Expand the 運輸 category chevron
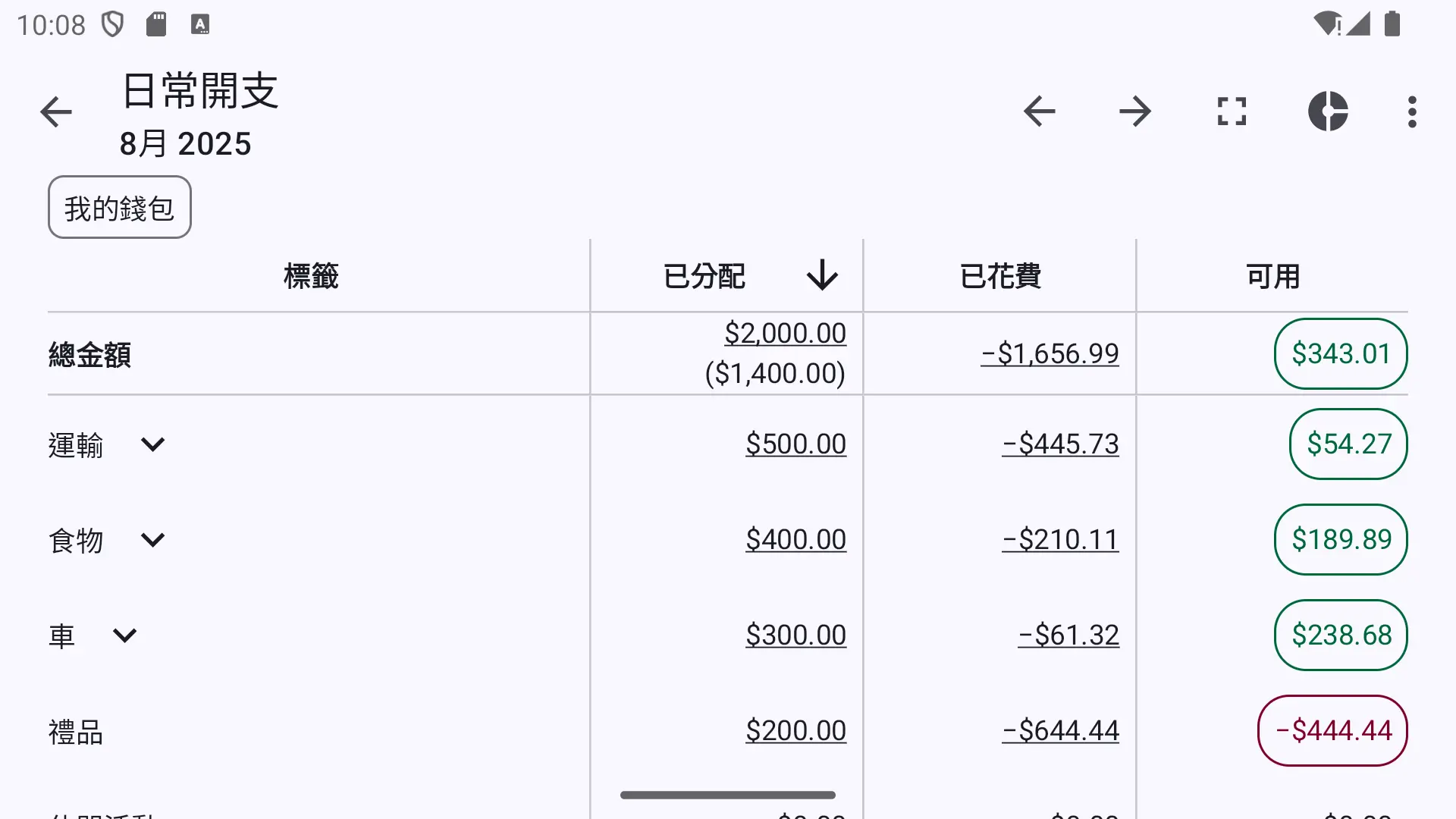1456x819 pixels. [152, 444]
